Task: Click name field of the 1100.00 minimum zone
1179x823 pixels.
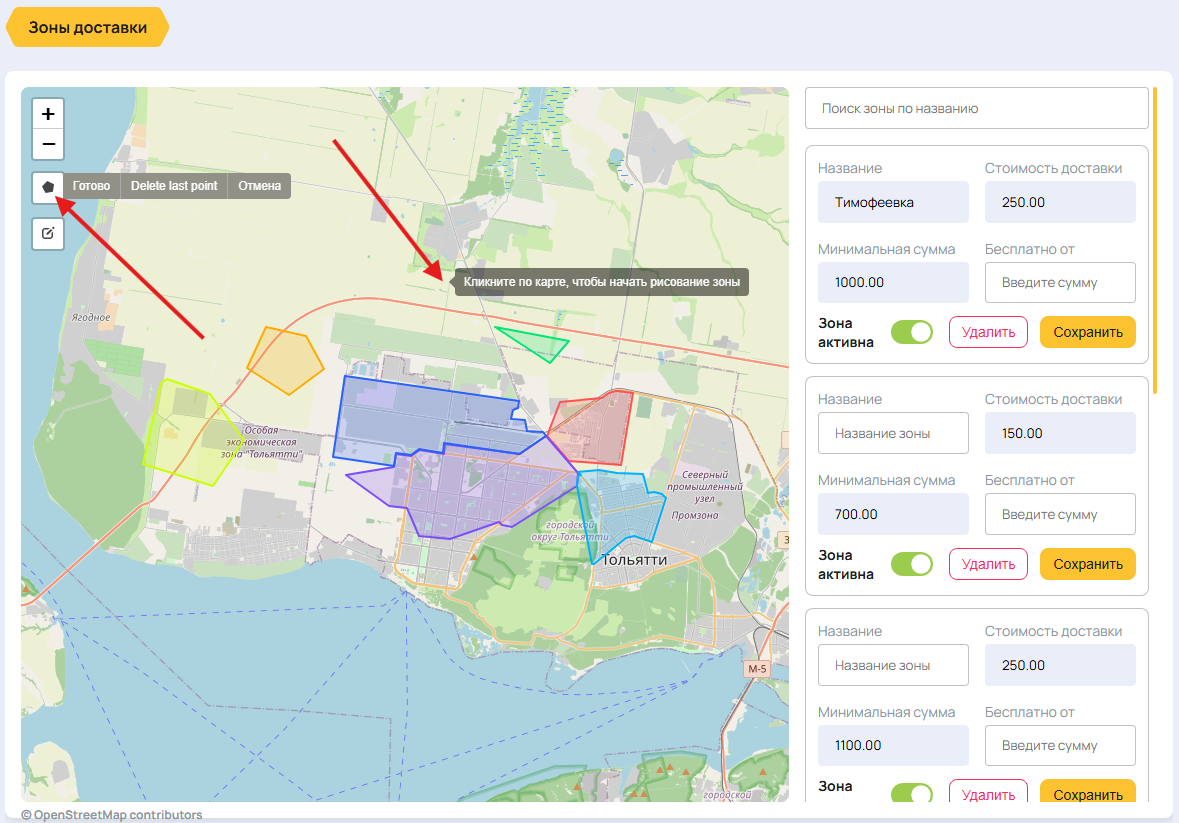Action: coord(893,665)
